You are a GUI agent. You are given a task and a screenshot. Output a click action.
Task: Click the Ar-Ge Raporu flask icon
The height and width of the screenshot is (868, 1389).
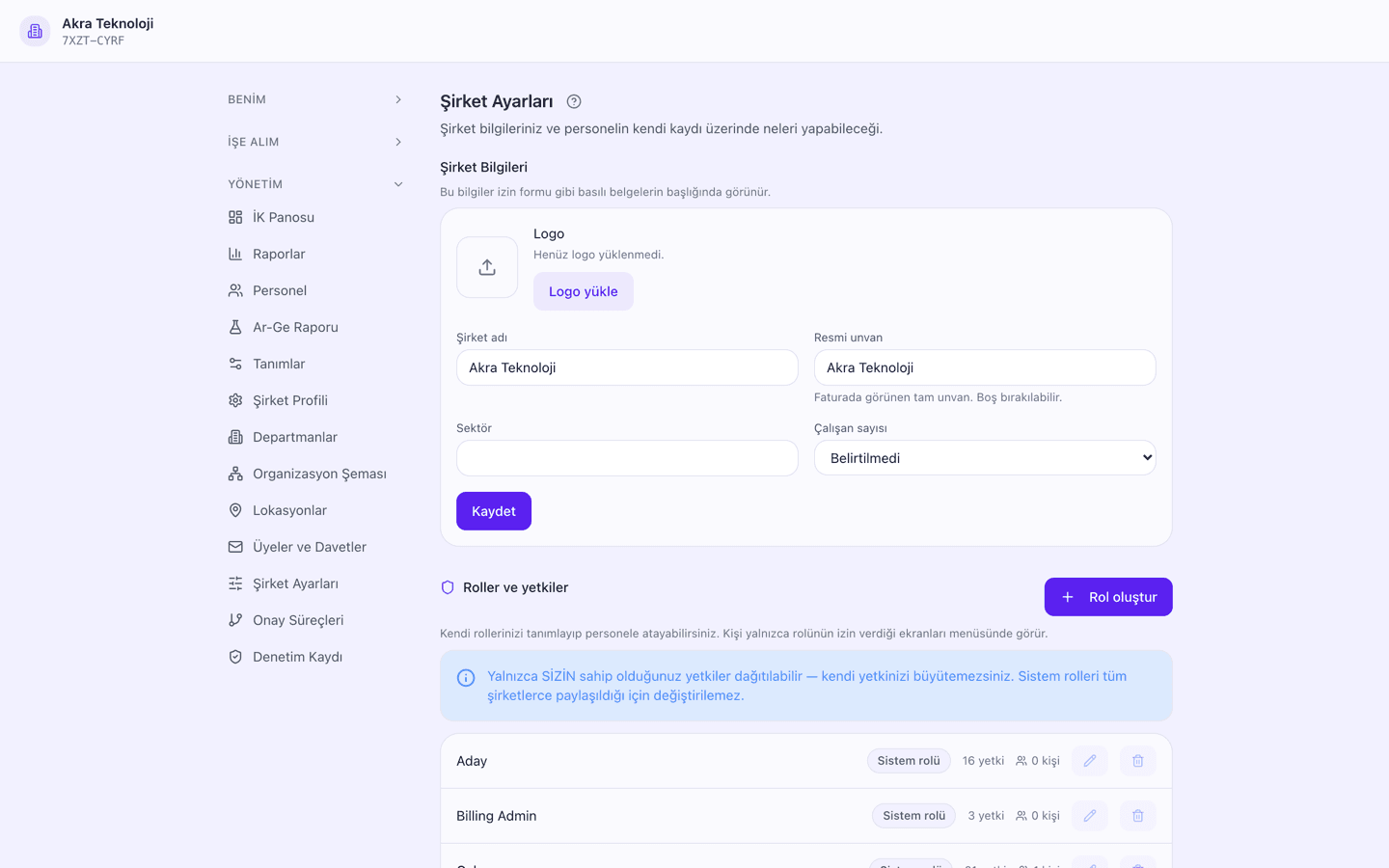click(235, 327)
